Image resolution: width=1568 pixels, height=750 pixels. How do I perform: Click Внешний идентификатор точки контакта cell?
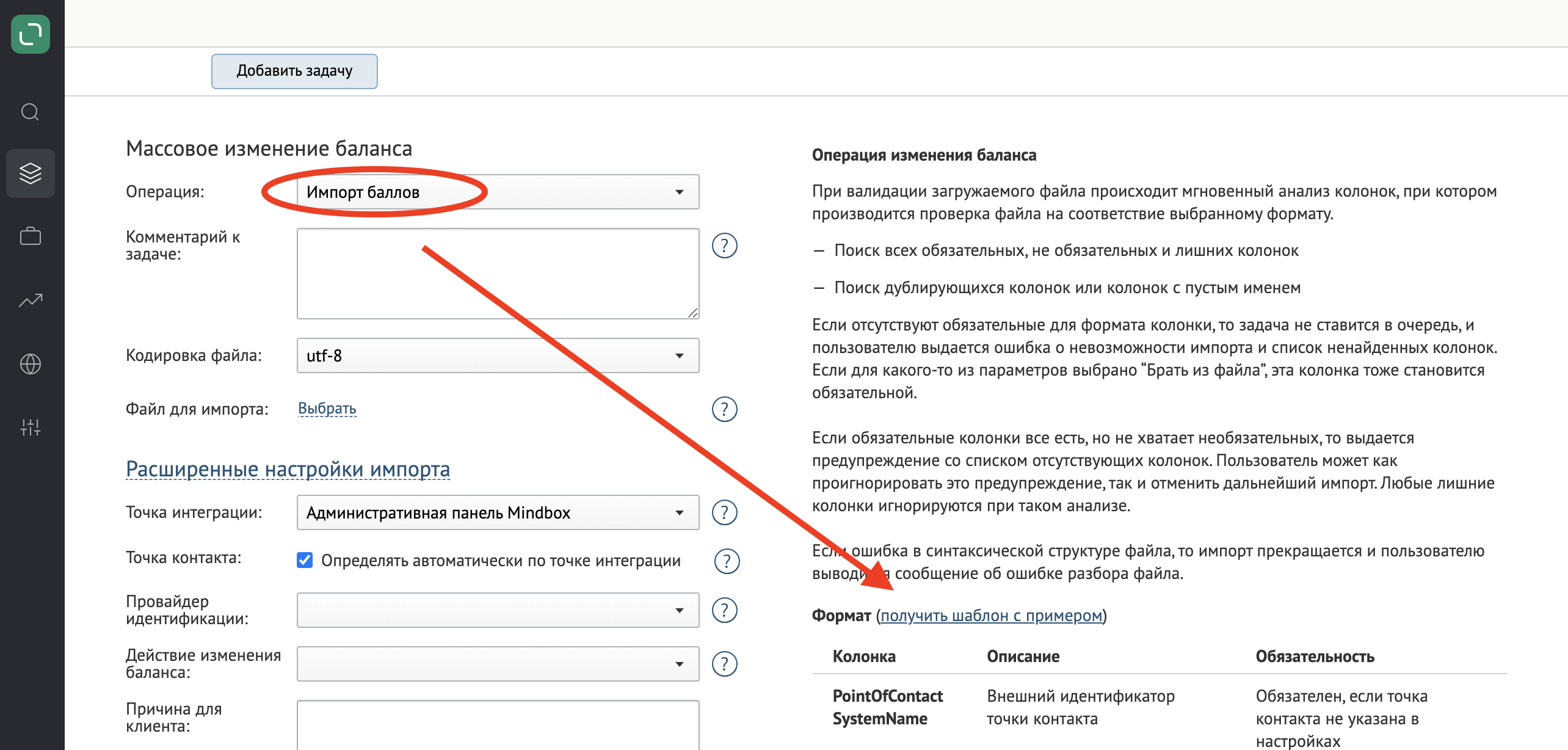(1081, 707)
